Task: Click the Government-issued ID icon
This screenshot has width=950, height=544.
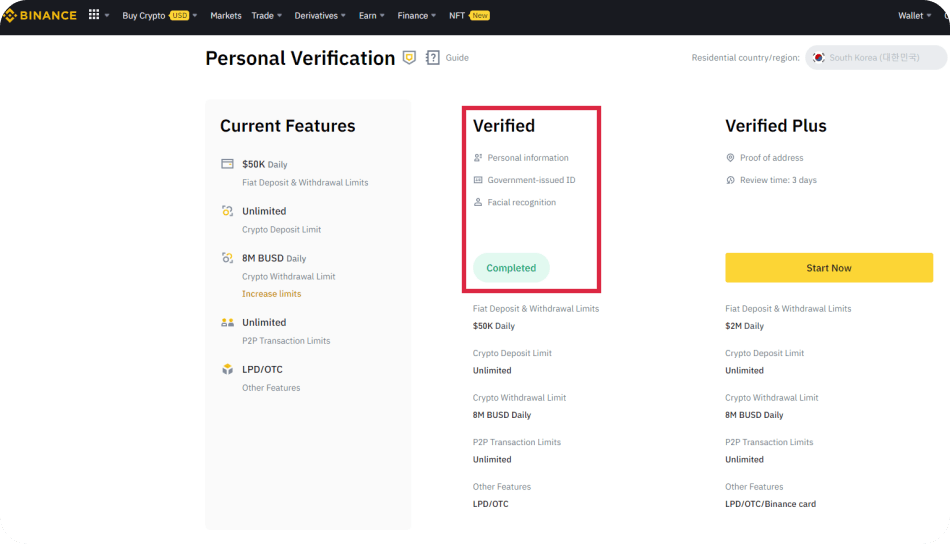Action: coord(478,180)
